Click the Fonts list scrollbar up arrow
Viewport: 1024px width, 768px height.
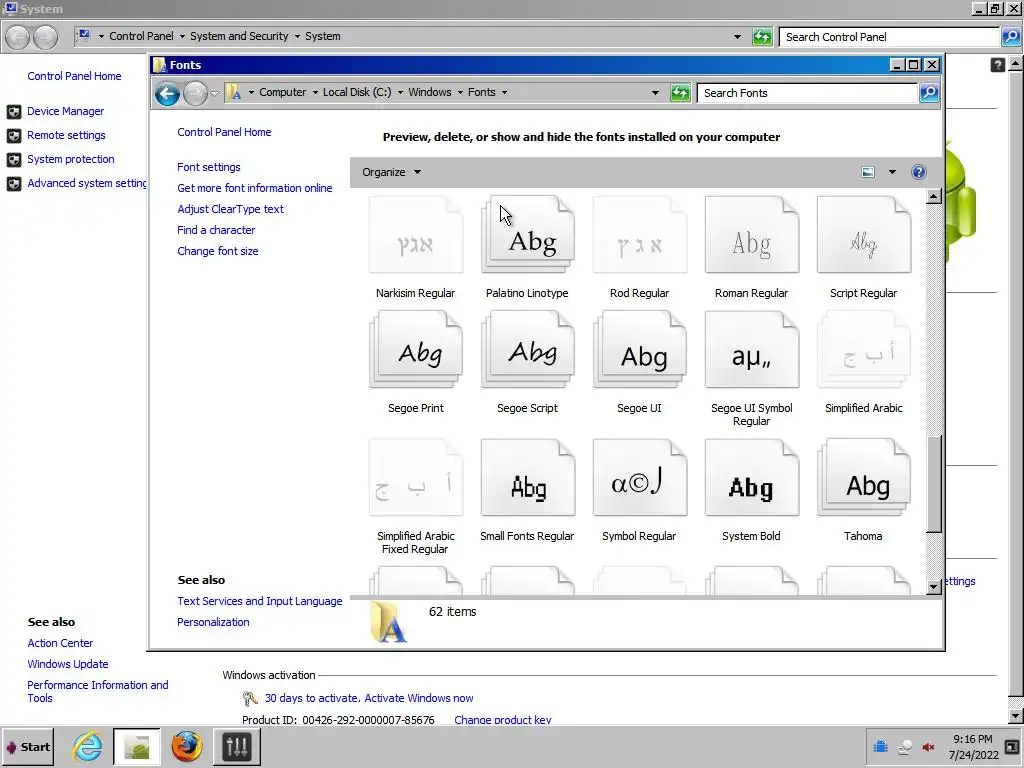[933, 196]
